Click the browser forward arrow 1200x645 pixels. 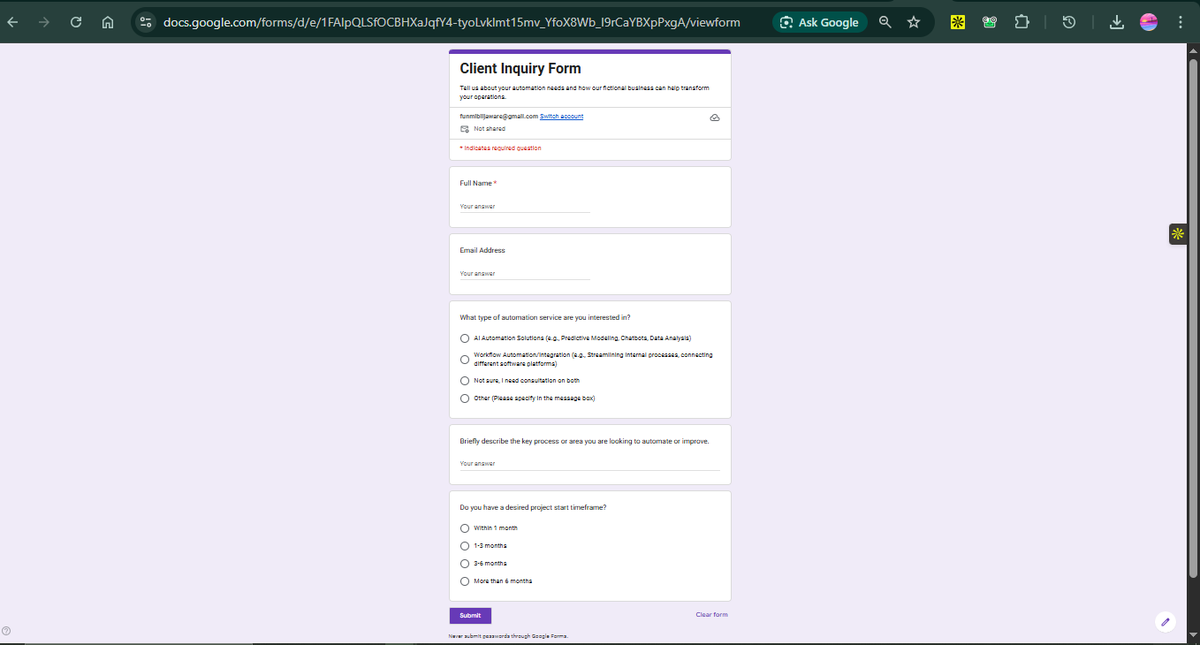[43, 22]
